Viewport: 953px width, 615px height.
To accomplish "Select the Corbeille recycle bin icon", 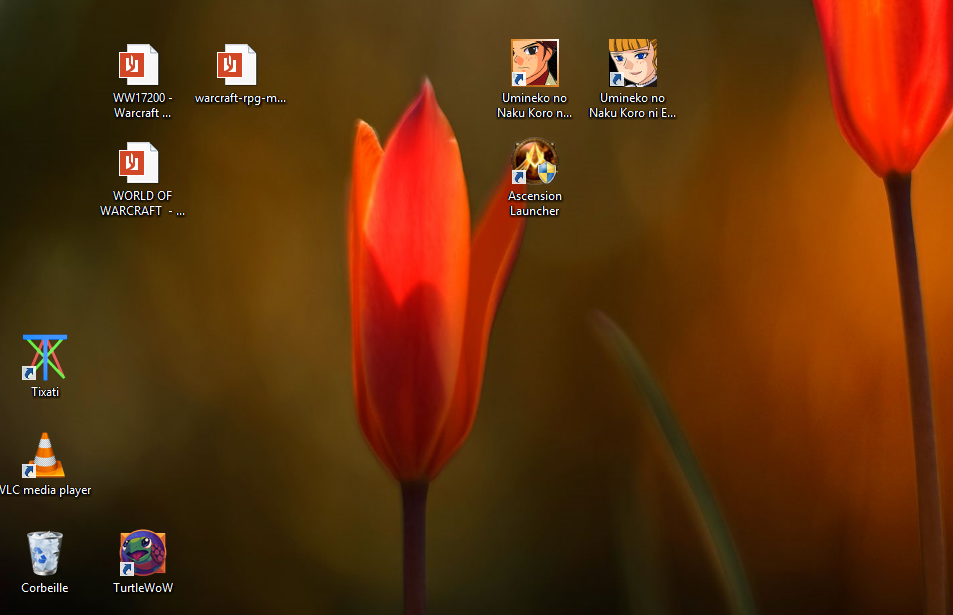I will click(45, 553).
